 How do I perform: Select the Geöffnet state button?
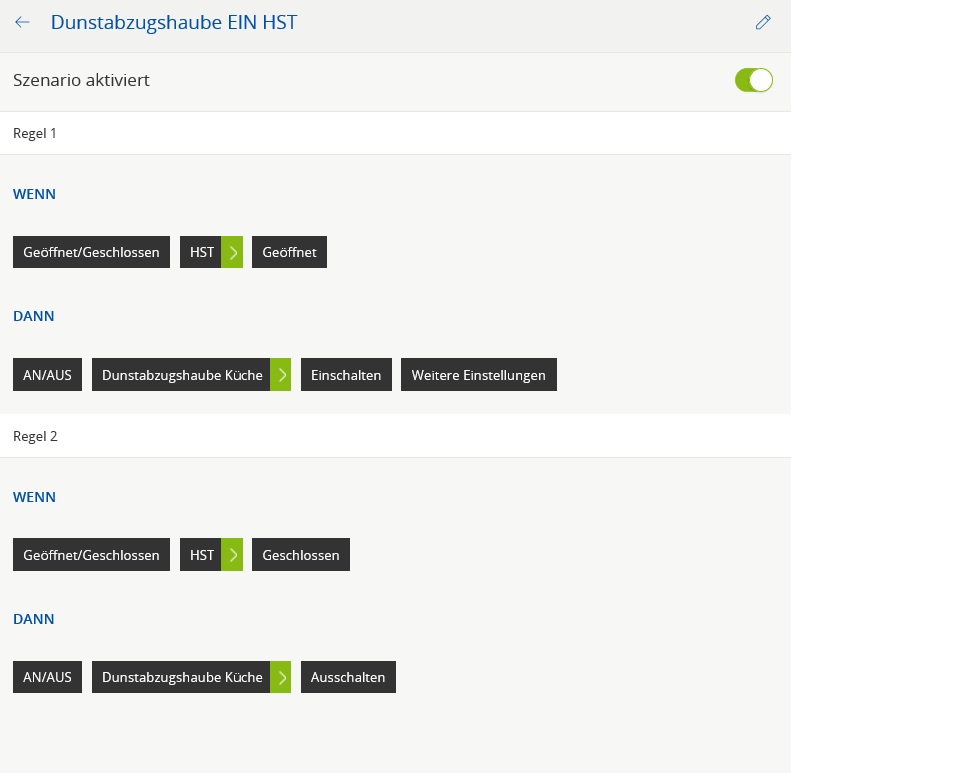click(289, 252)
